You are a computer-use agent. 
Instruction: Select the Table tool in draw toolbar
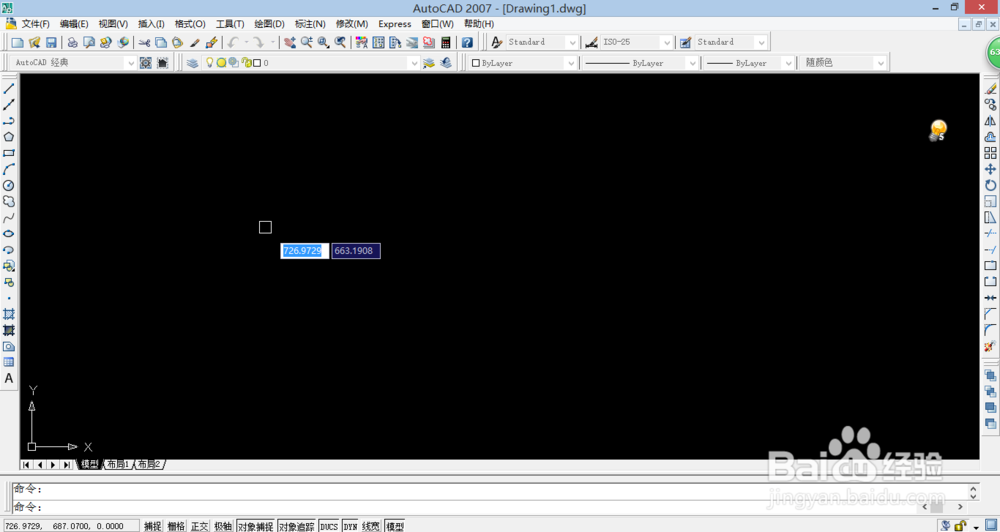(x=9, y=362)
